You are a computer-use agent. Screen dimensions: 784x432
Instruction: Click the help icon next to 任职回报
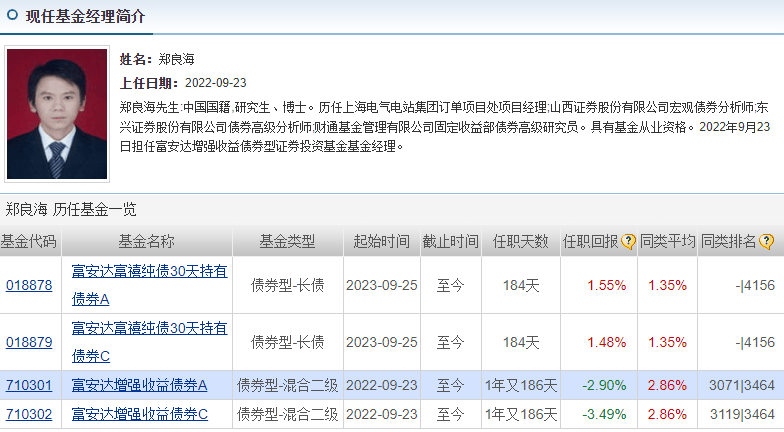[628, 242]
